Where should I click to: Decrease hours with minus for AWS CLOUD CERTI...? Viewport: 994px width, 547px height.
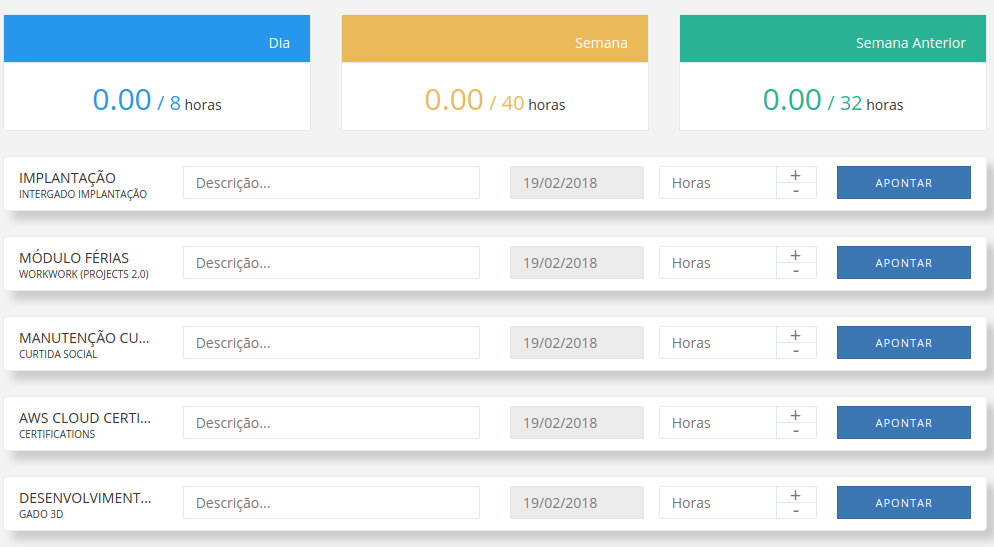point(796,430)
